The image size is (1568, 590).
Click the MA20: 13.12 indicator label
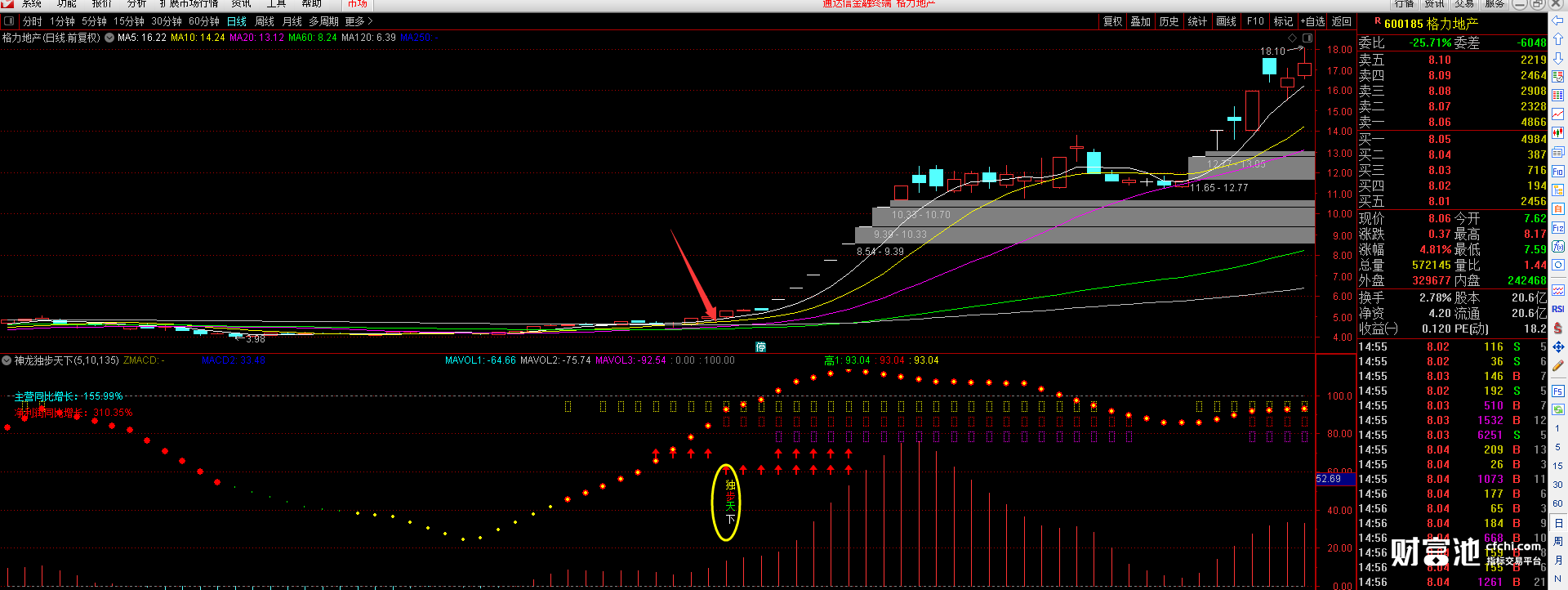[256, 38]
